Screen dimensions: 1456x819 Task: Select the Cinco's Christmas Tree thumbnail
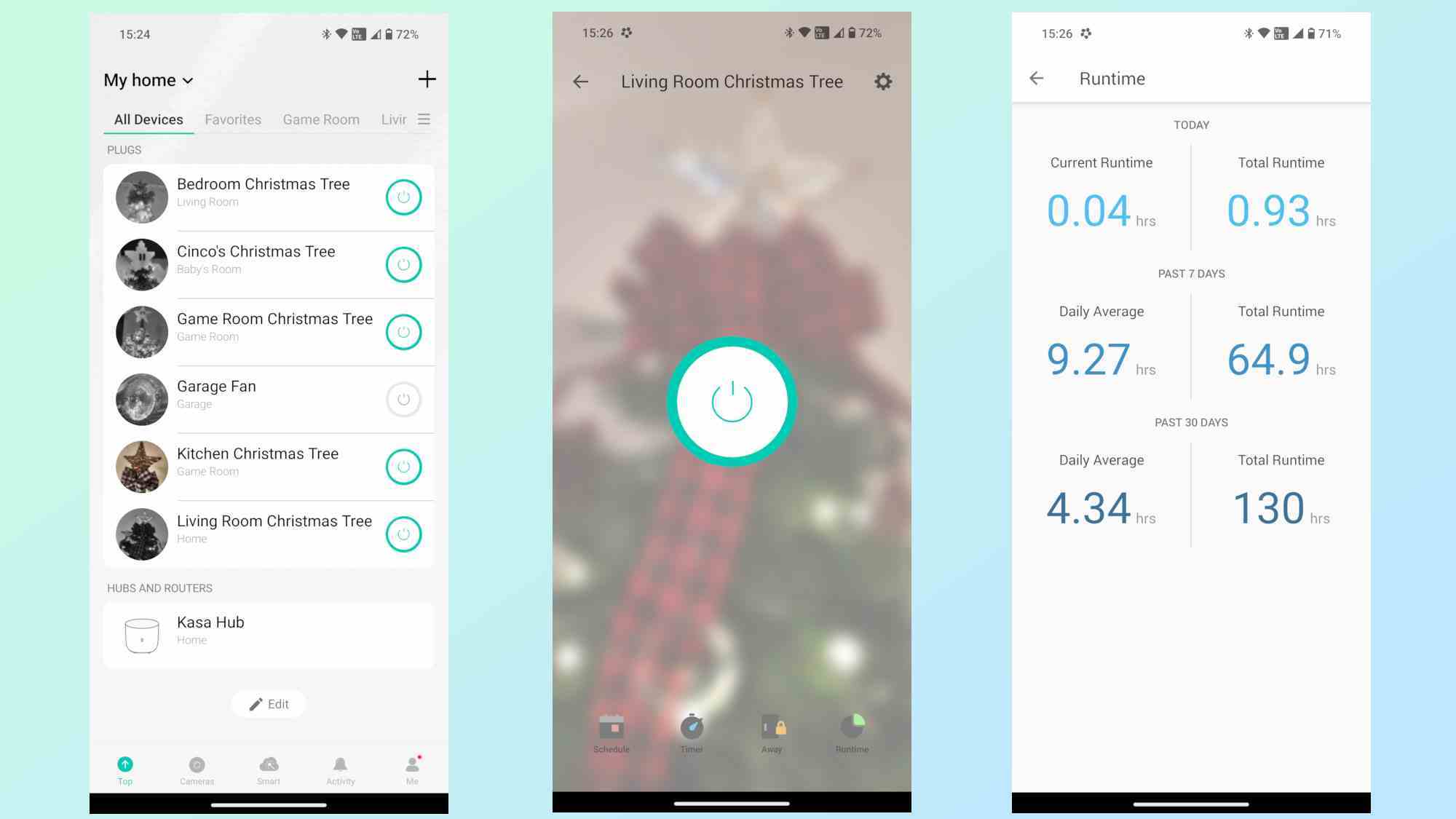pyautogui.click(x=140, y=264)
